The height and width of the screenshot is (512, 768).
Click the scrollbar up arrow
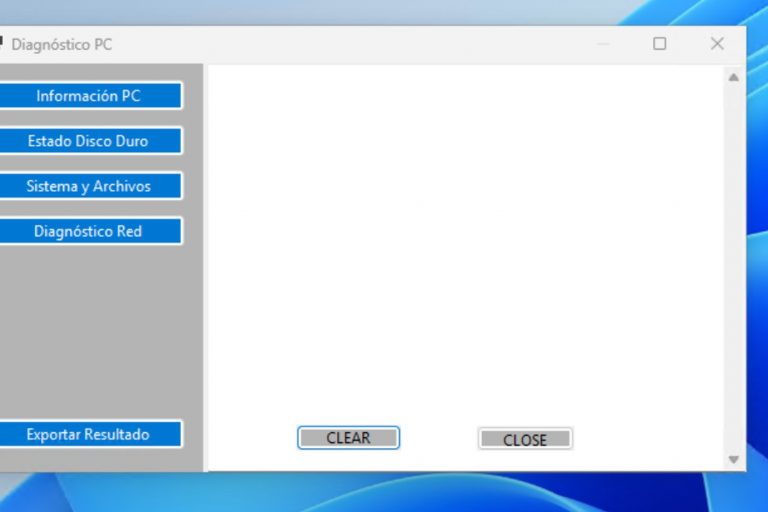click(733, 77)
